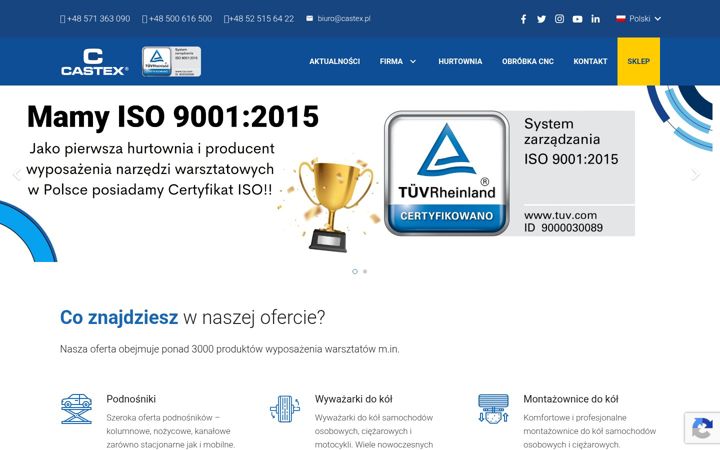Open the Obróbka CNC menu item
Viewport: 720px width, 450px height.
tap(528, 62)
